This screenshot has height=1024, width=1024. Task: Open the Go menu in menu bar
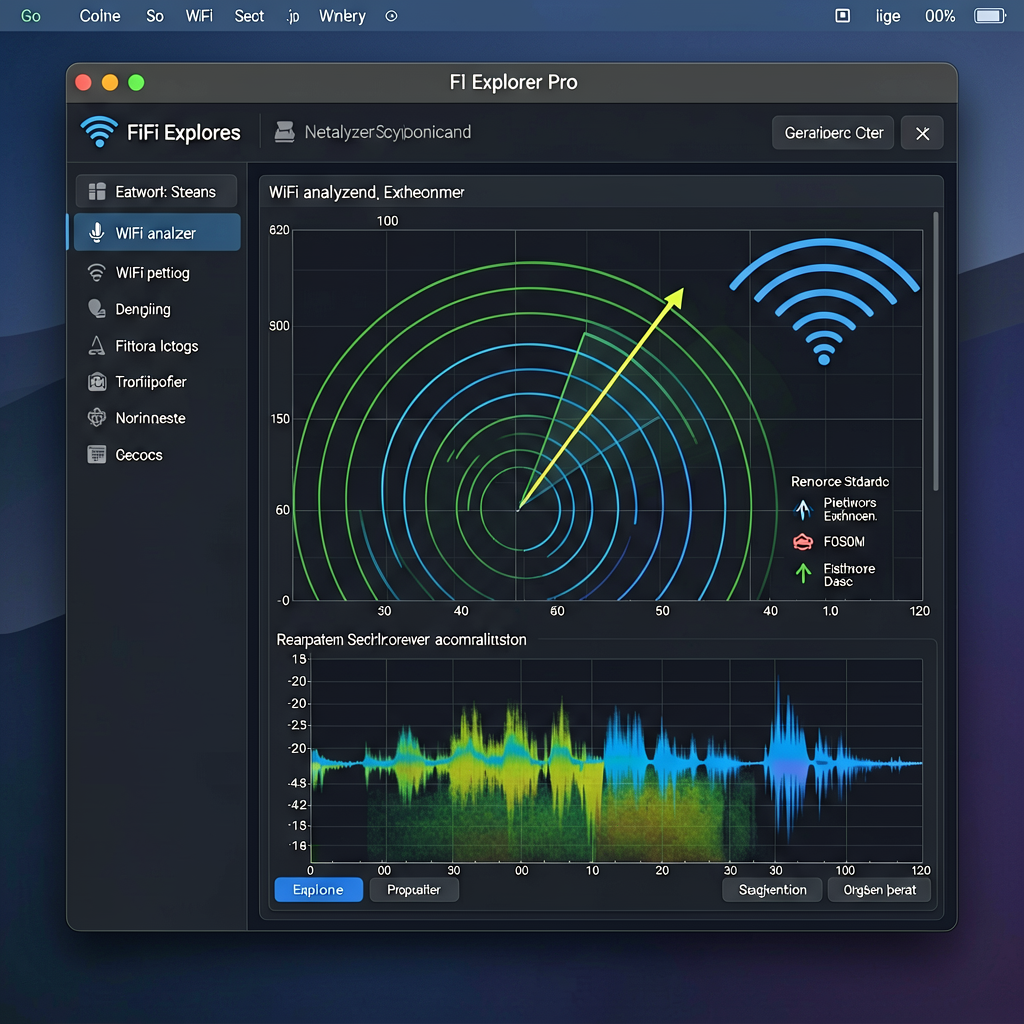pos(31,16)
